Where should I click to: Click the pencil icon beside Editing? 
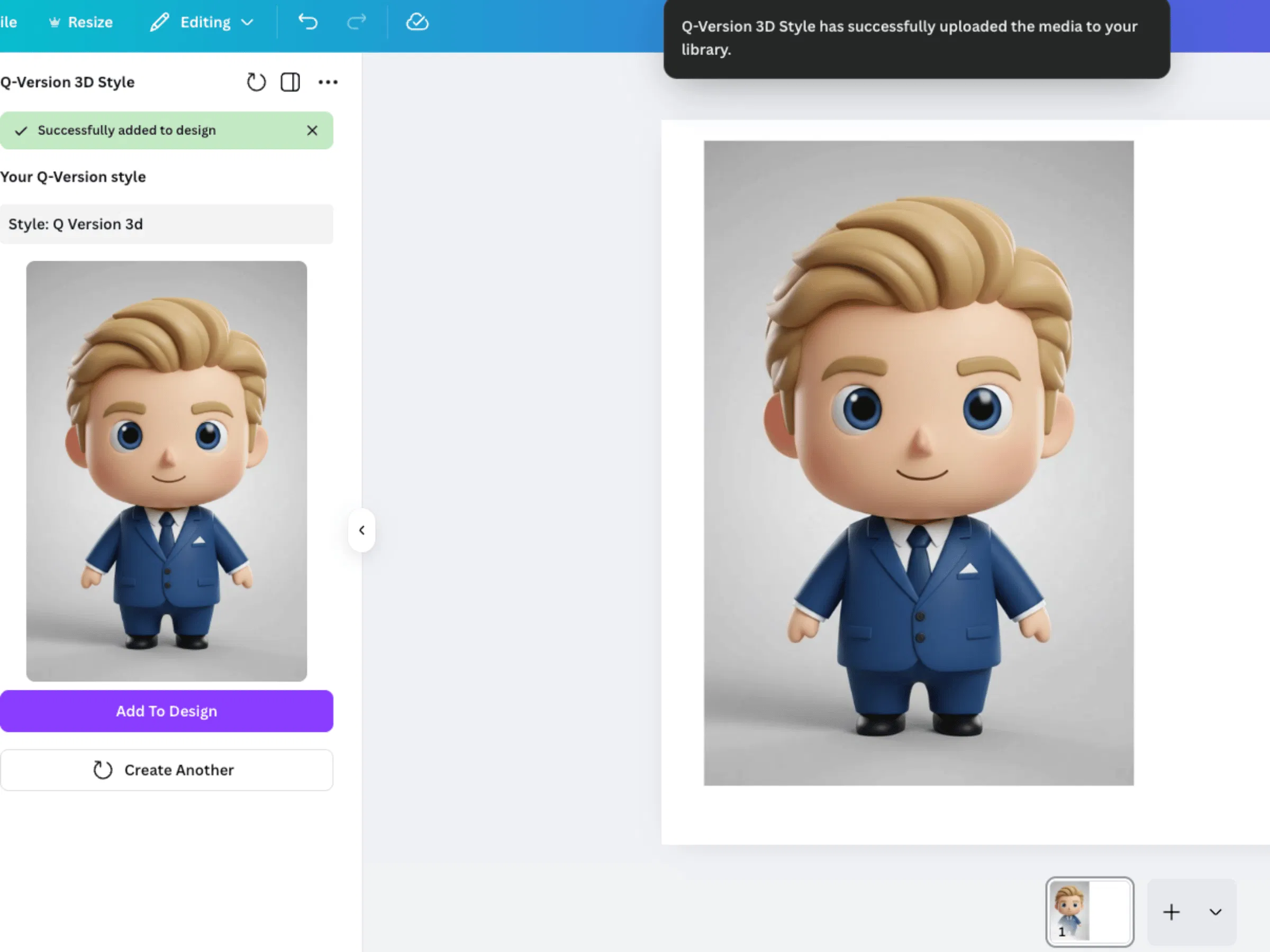[160, 22]
